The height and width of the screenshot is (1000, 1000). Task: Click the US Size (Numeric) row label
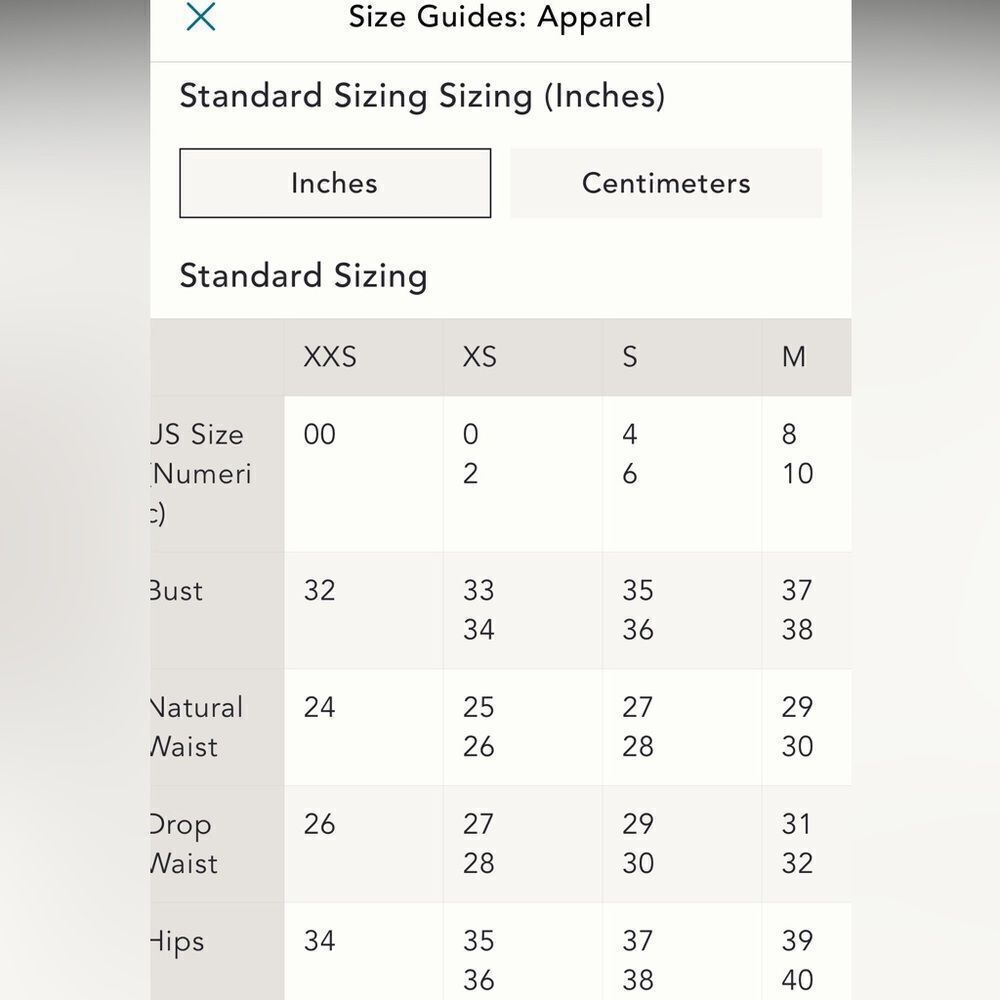(202, 474)
